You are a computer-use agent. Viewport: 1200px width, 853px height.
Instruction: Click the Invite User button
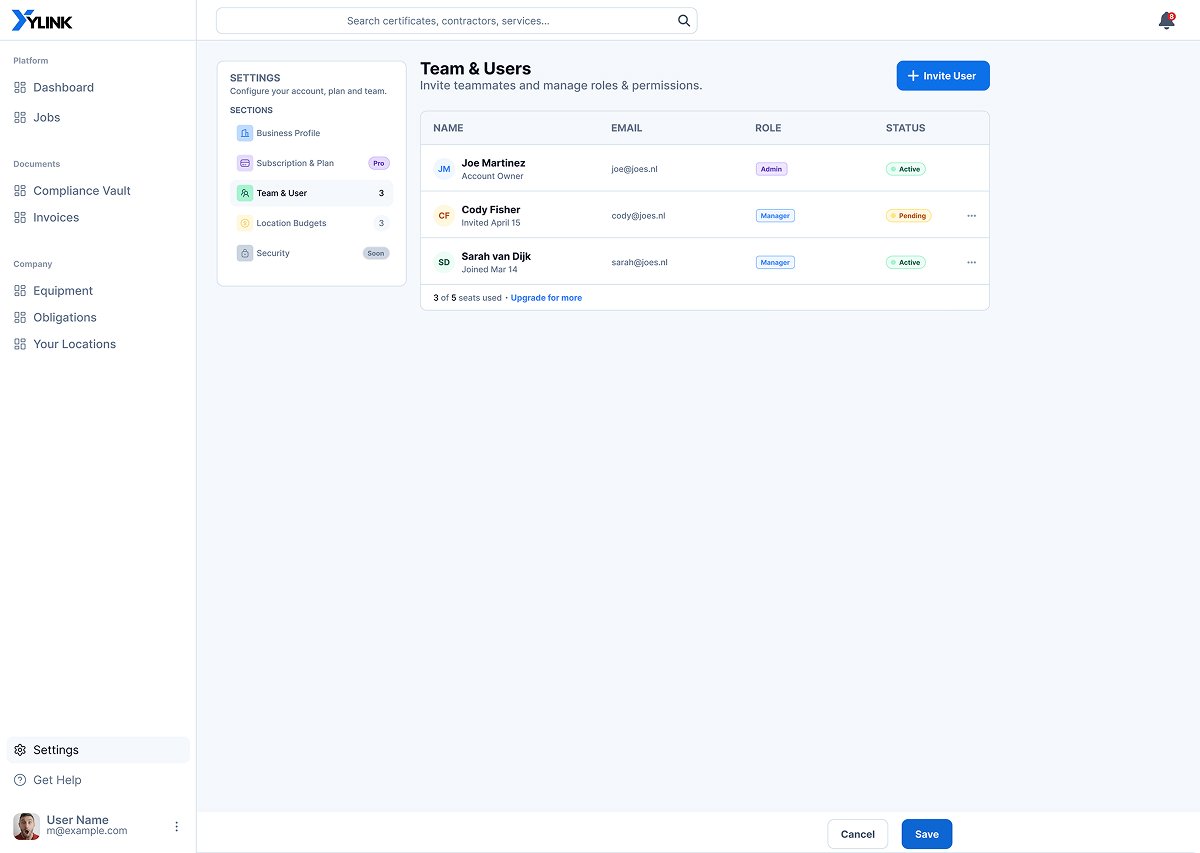click(943, 76)
